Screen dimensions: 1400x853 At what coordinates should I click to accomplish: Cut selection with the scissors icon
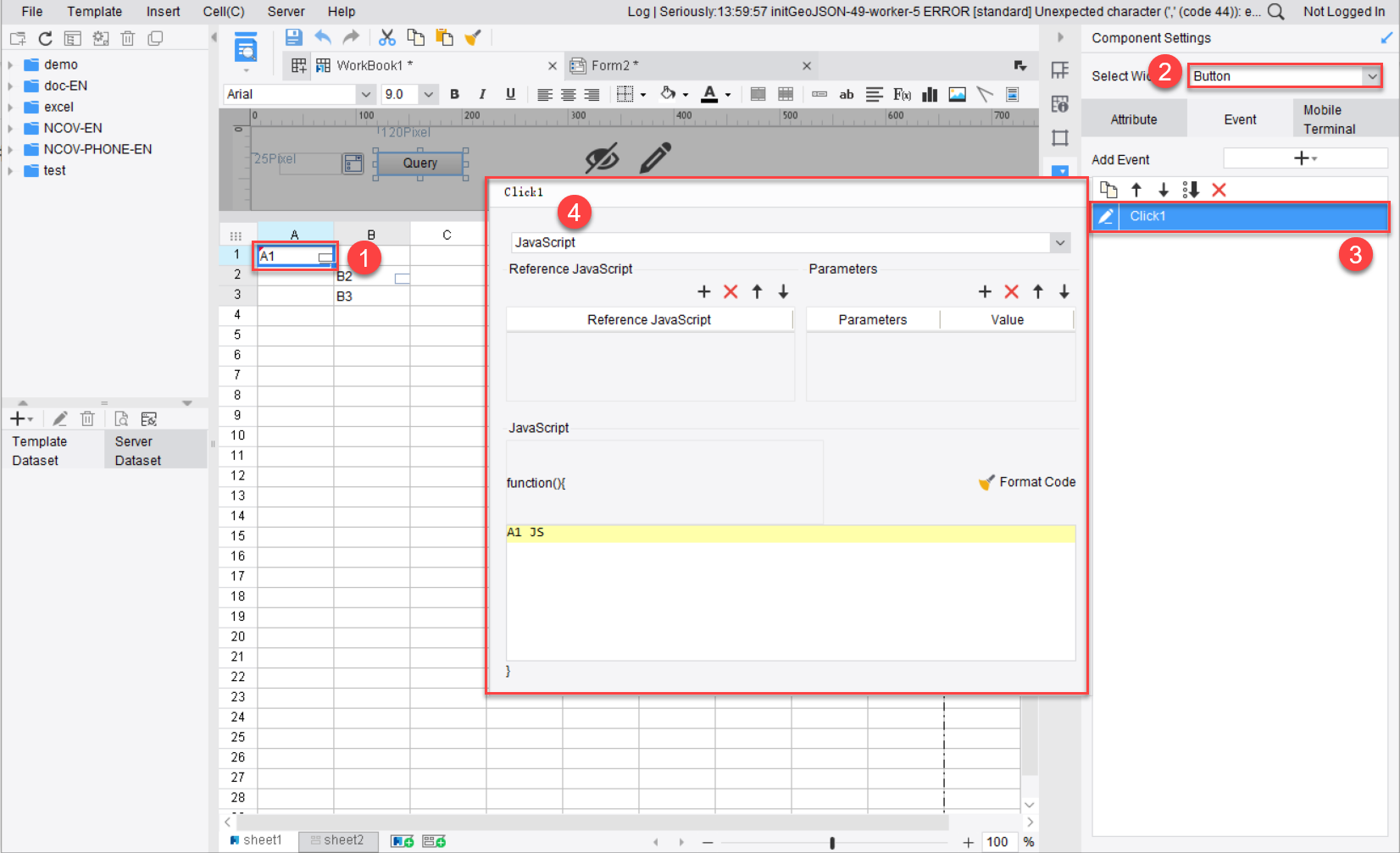coord(387,37)
